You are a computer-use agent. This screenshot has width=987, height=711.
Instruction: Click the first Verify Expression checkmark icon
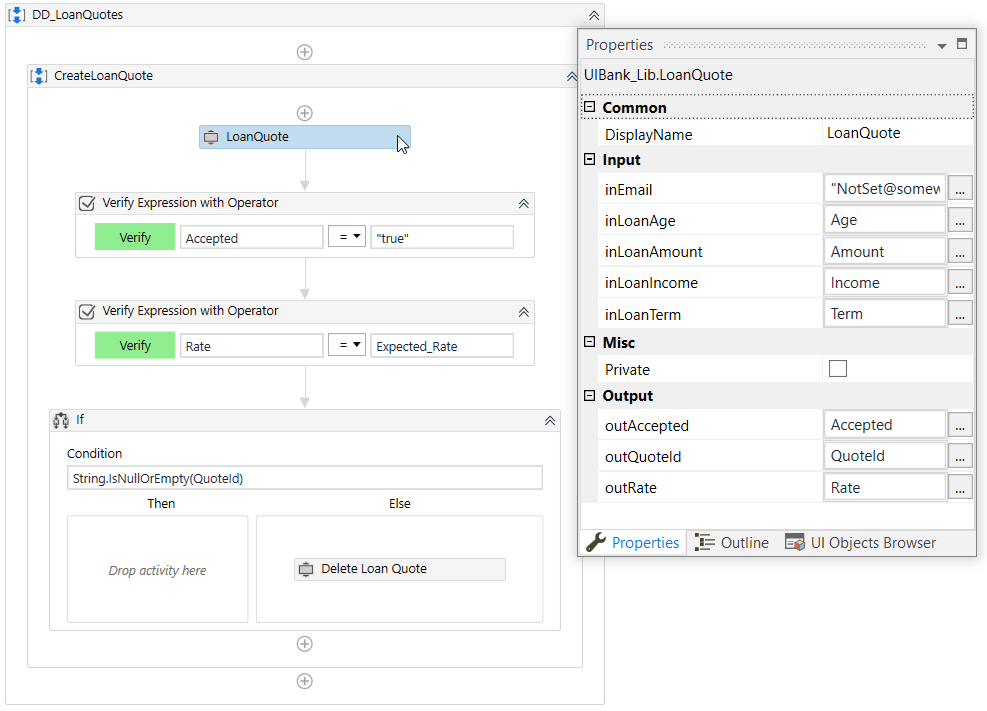(87, 203)
